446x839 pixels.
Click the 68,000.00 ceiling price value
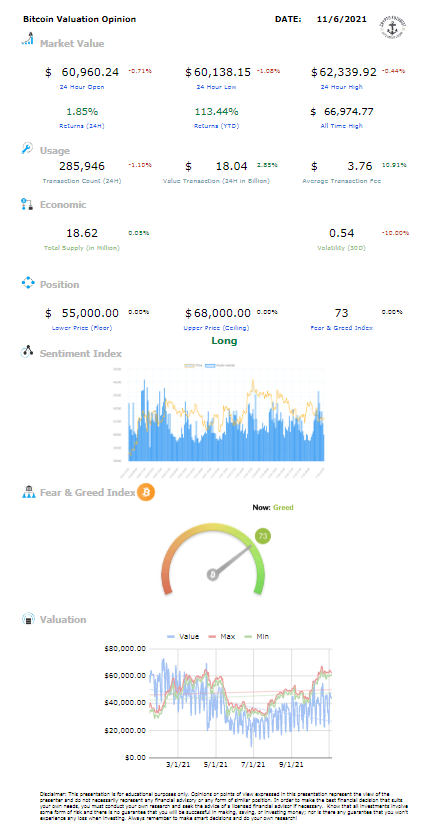pos(221,313)
